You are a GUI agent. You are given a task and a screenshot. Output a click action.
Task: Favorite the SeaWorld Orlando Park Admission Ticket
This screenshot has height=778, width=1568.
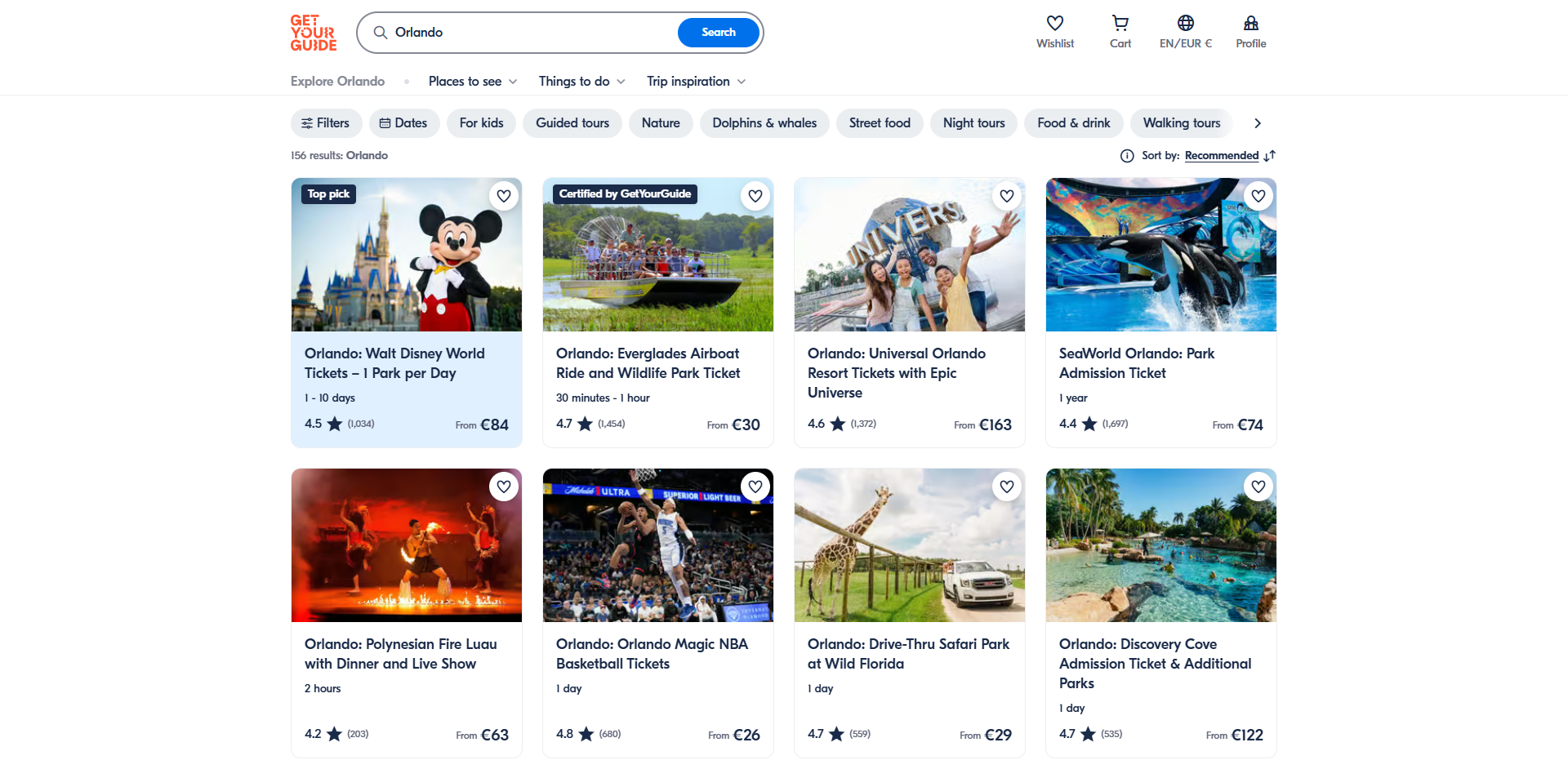1258,196
